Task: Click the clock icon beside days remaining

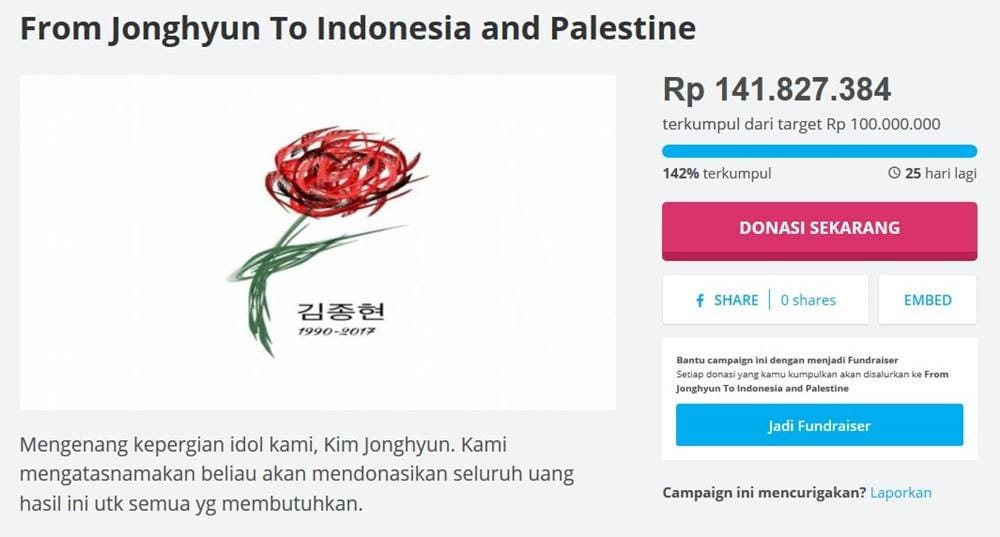Action: pyautogui.click(x=894, y=173)
